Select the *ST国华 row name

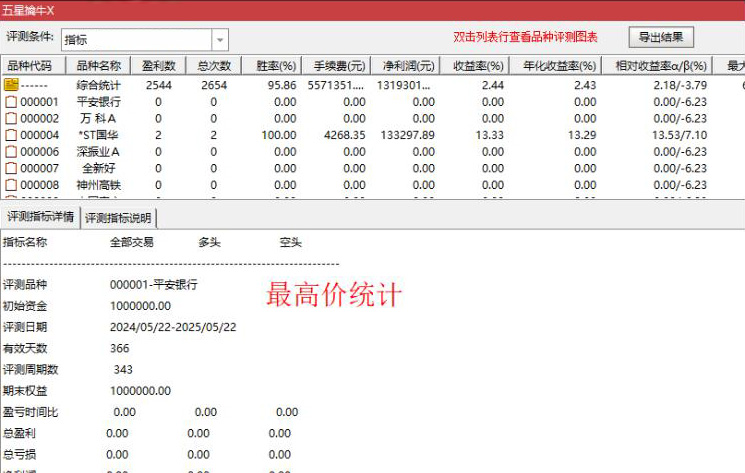[98, 135]
